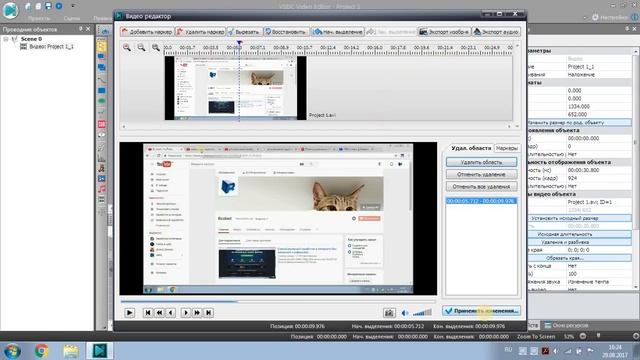Click the red grid tool icon
The image size is (640, 360).
(102, 124)
